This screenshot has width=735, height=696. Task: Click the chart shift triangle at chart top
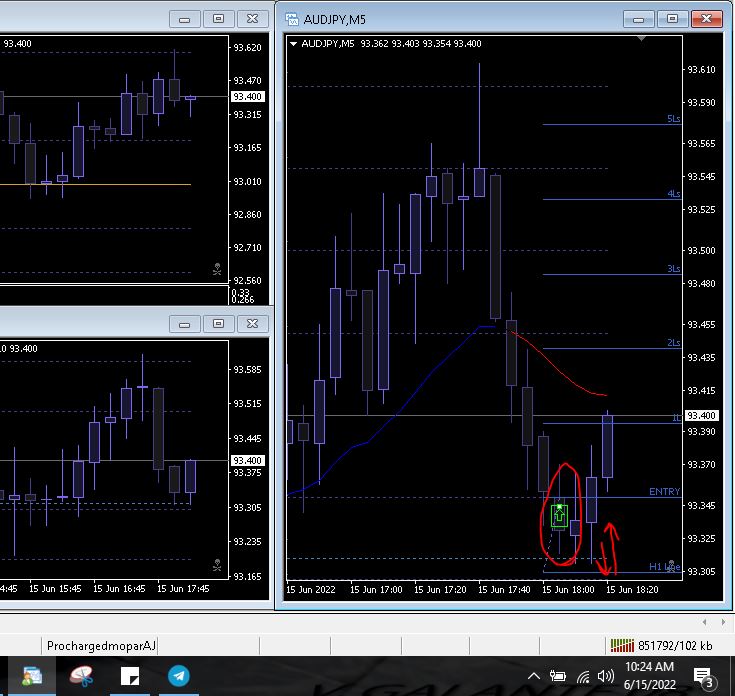click(641, 39)
